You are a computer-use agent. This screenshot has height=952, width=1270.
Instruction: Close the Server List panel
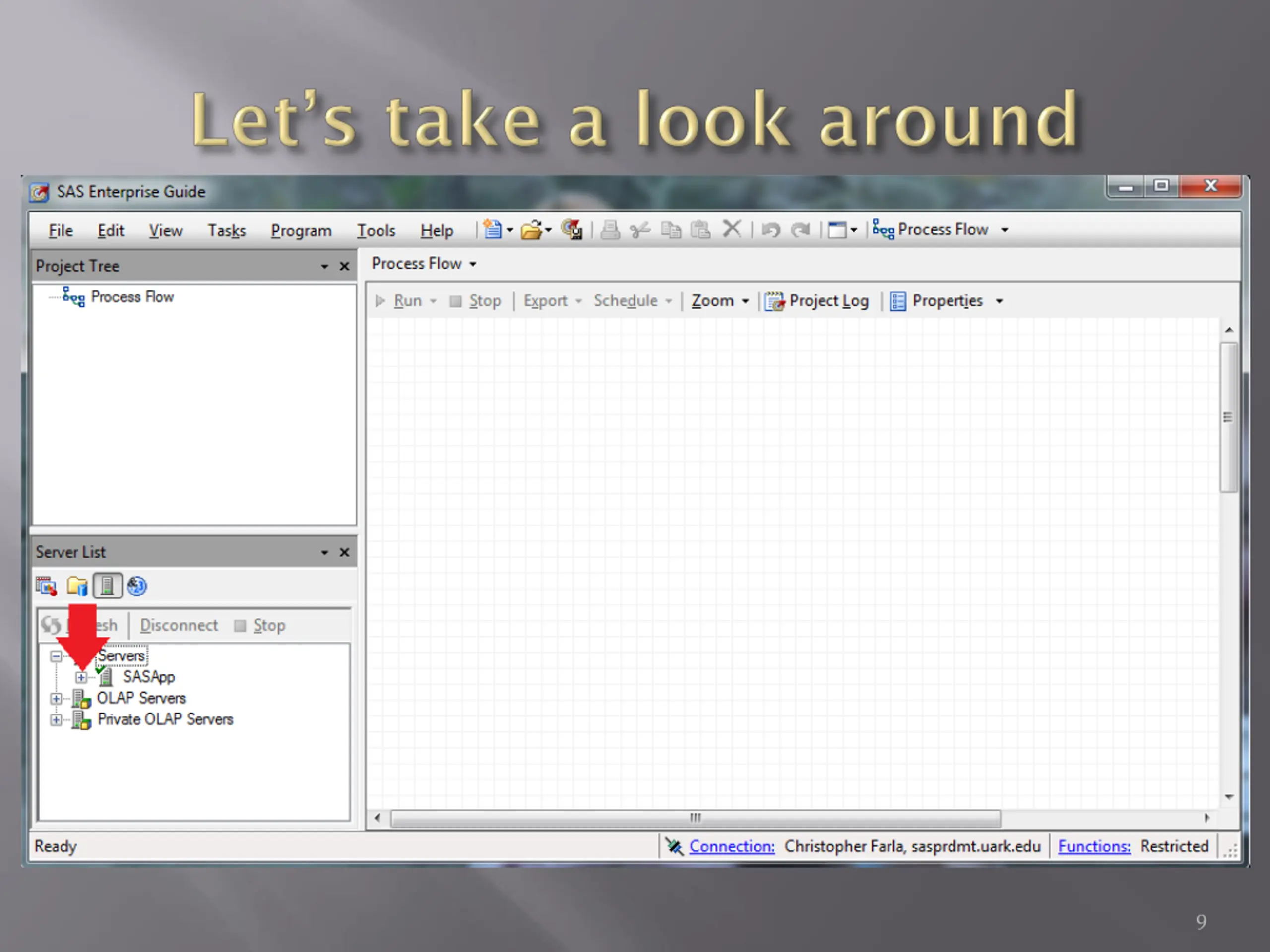pos(344,552)
